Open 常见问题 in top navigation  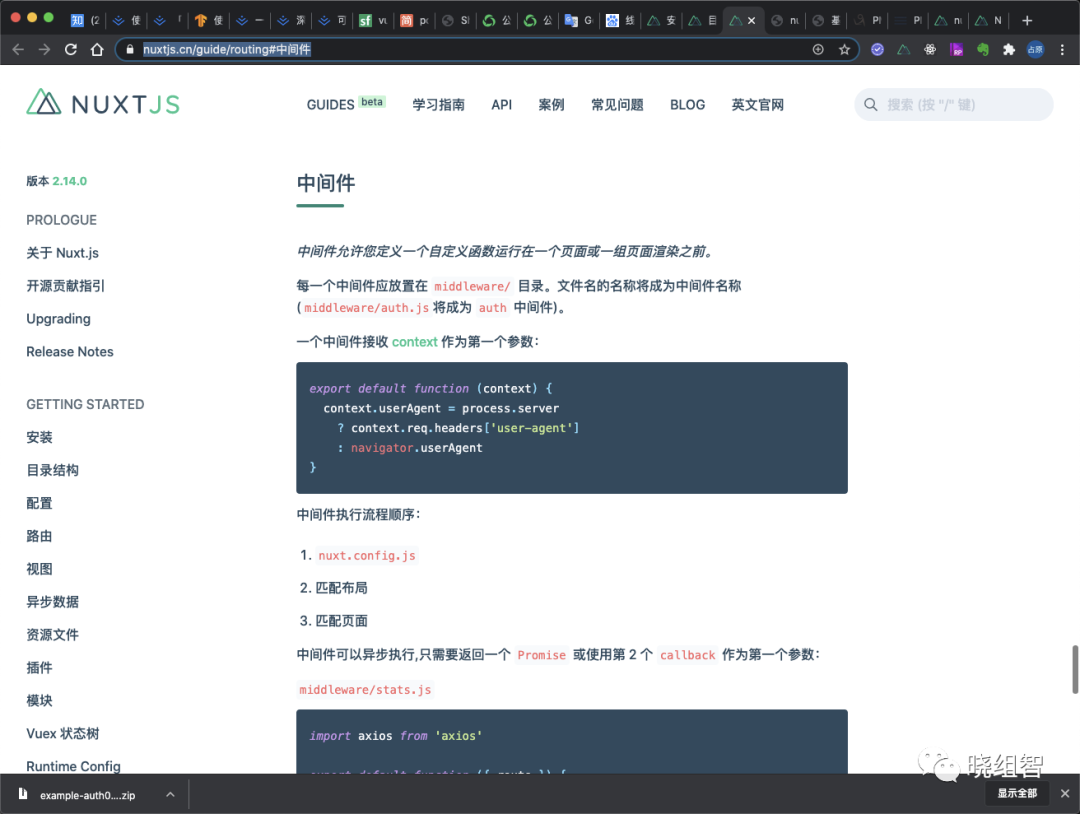(x=617, y=105)
